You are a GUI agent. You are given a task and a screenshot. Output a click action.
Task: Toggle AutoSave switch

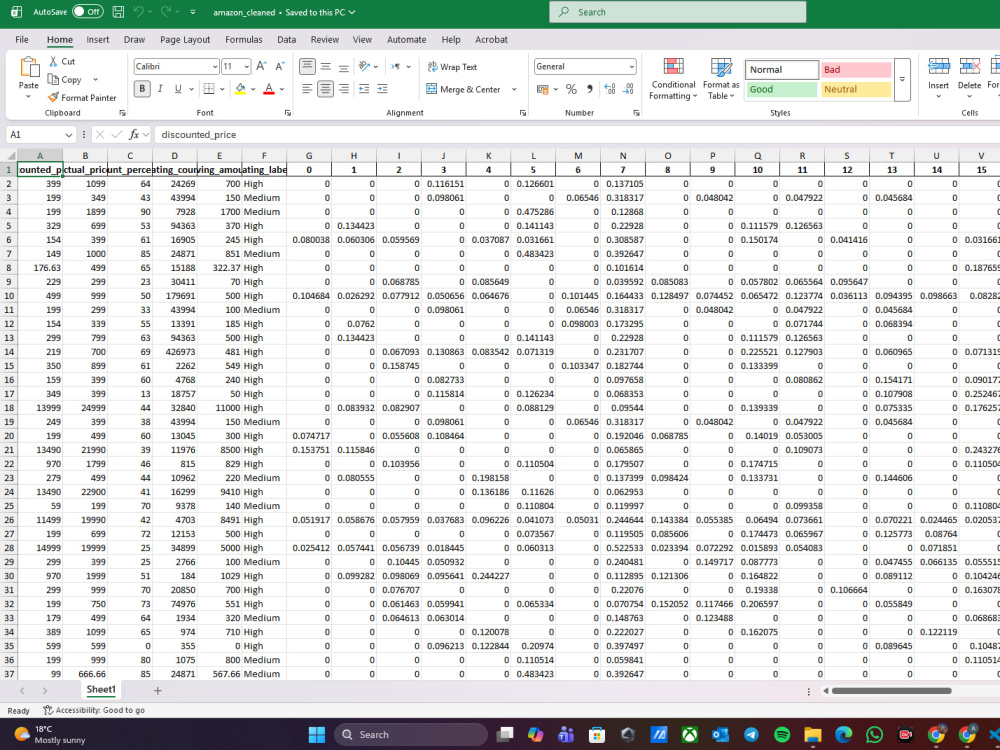(x=87, y=11)
